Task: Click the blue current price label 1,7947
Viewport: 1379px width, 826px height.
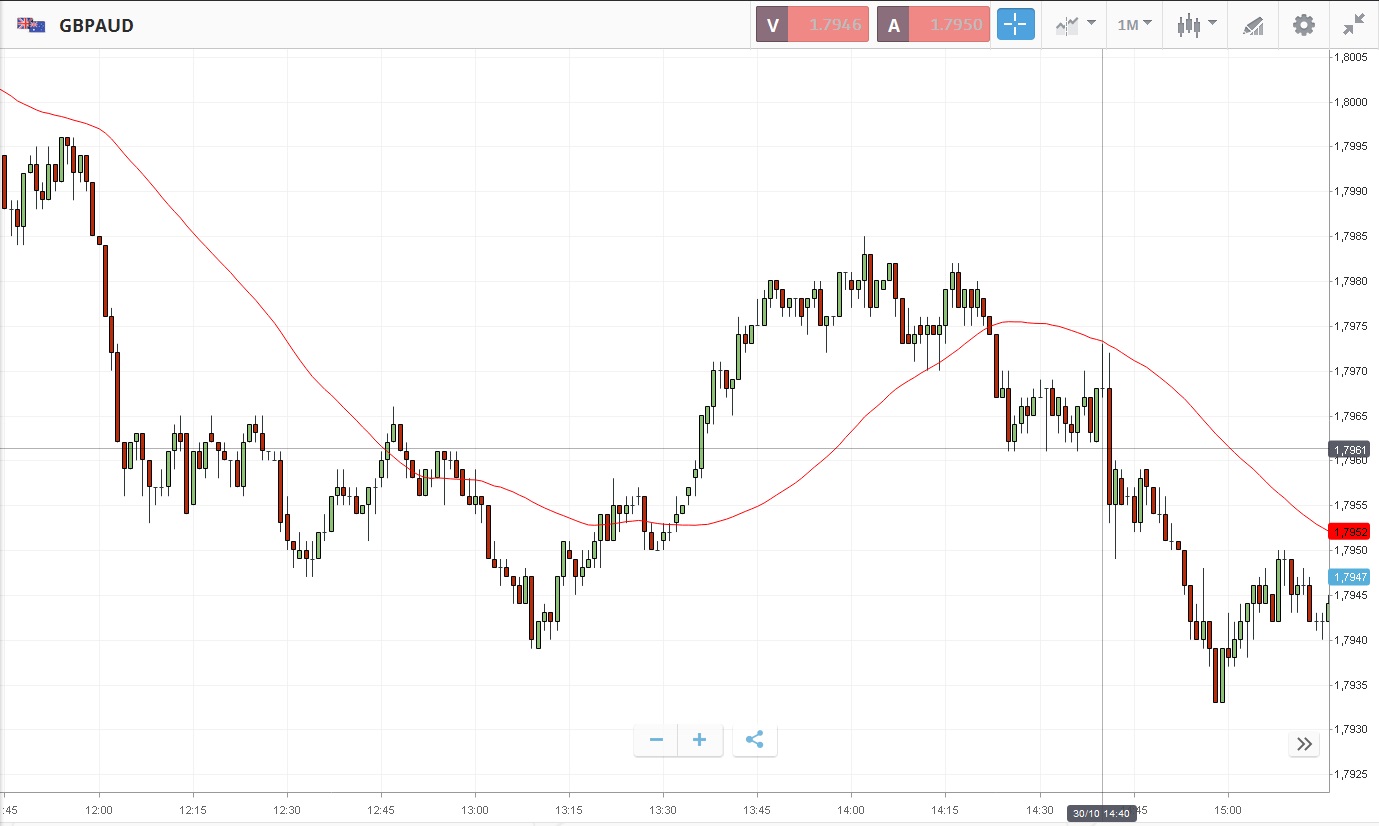Action: pos(1348,577)
